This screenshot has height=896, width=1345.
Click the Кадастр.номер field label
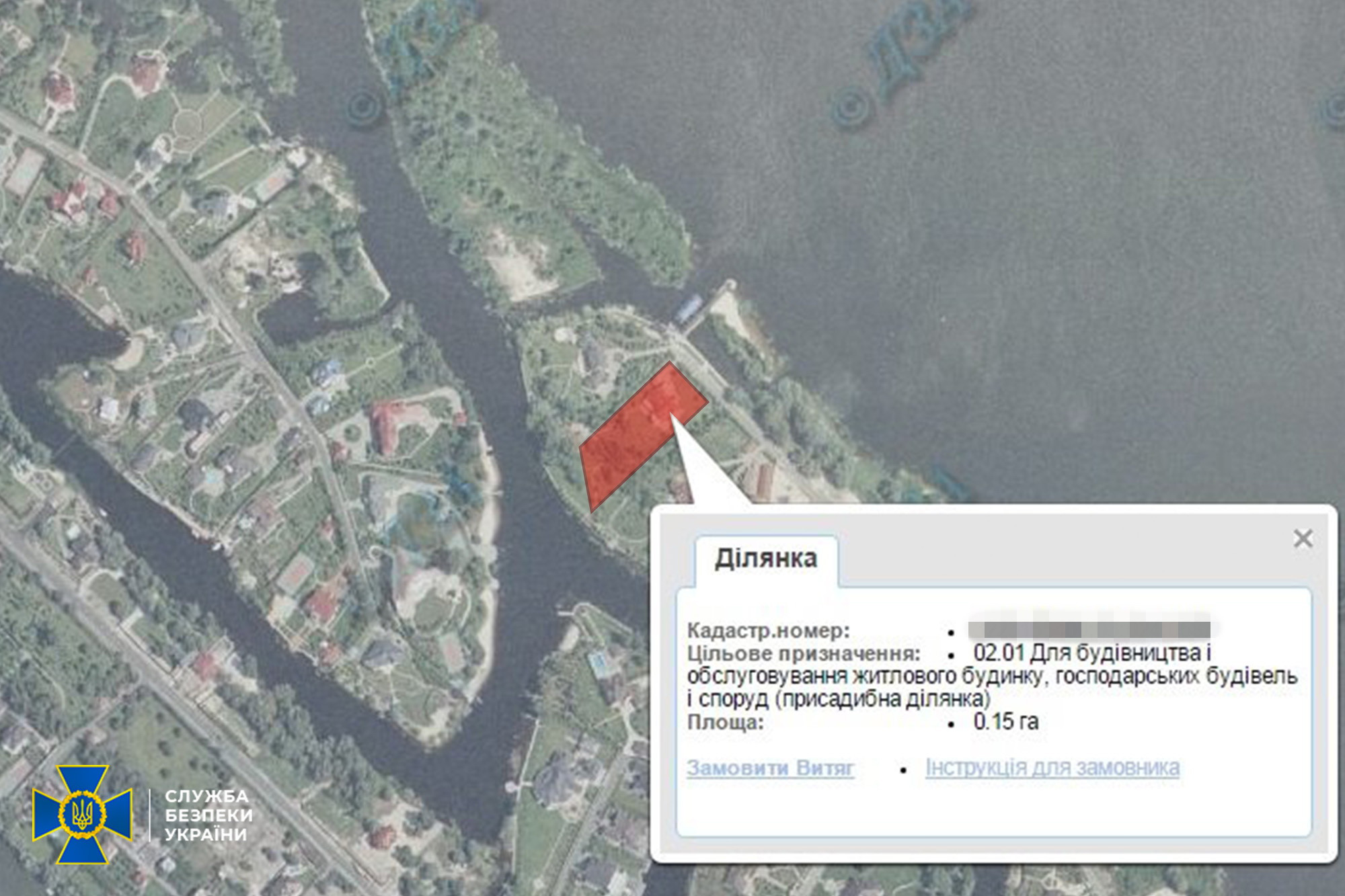(769, 630)
